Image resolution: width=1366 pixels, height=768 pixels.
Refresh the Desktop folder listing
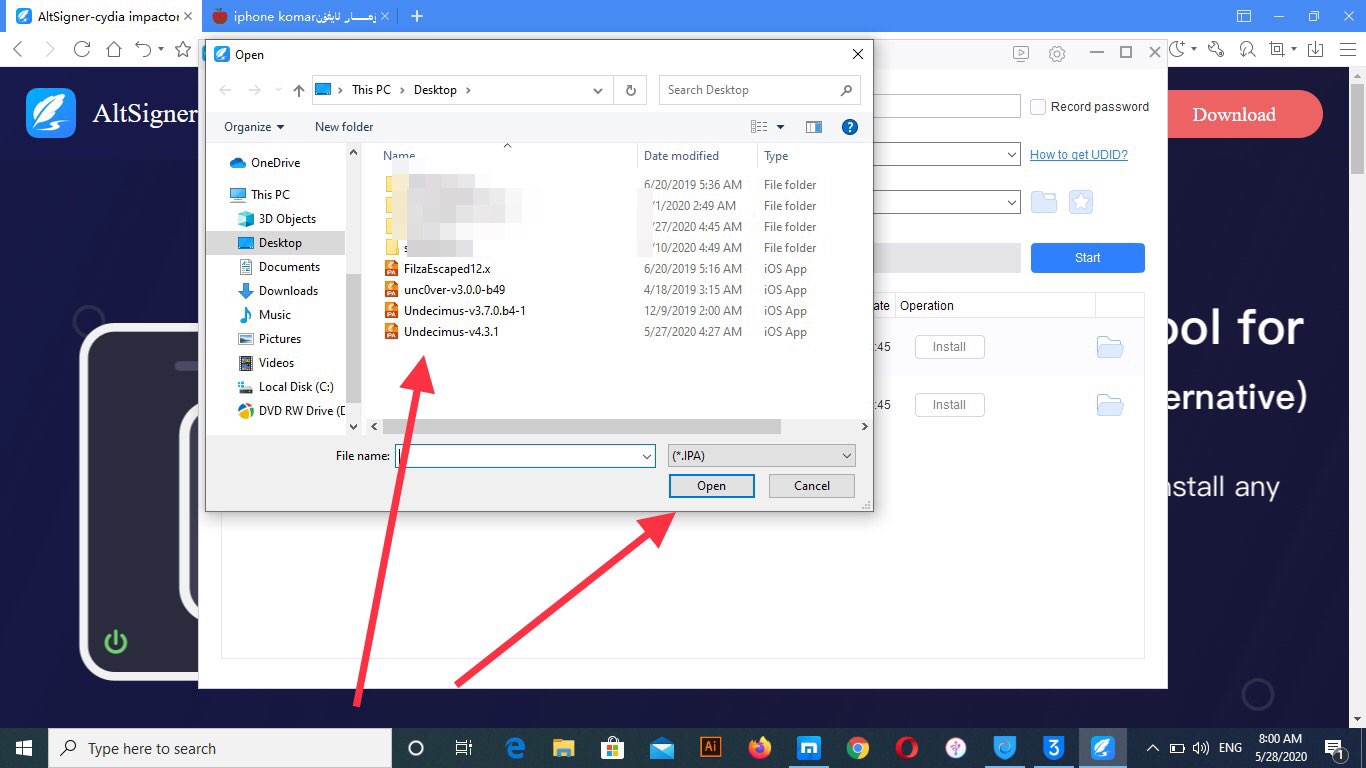[630, 90]
